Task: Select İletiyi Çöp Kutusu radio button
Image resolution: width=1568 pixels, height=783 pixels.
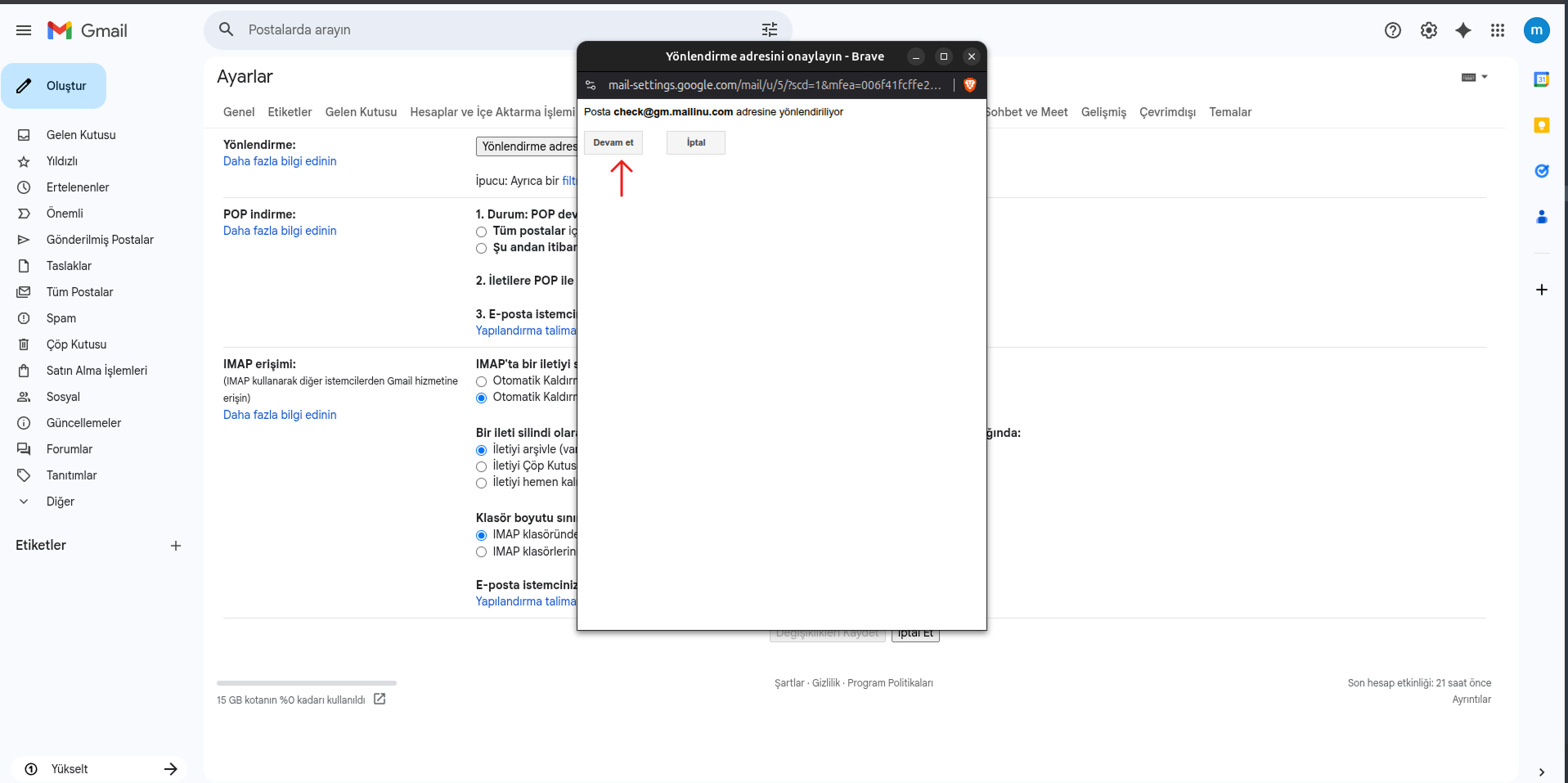Action: pos(481,466)
